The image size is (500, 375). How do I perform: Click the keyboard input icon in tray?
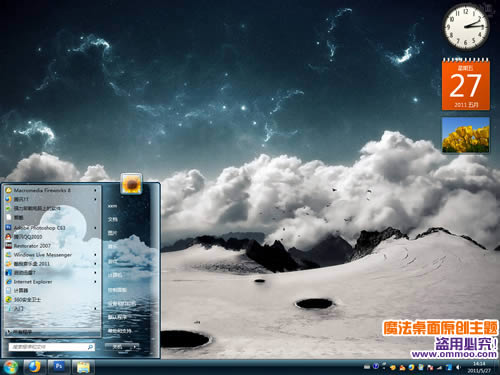(x=367, y=367)
